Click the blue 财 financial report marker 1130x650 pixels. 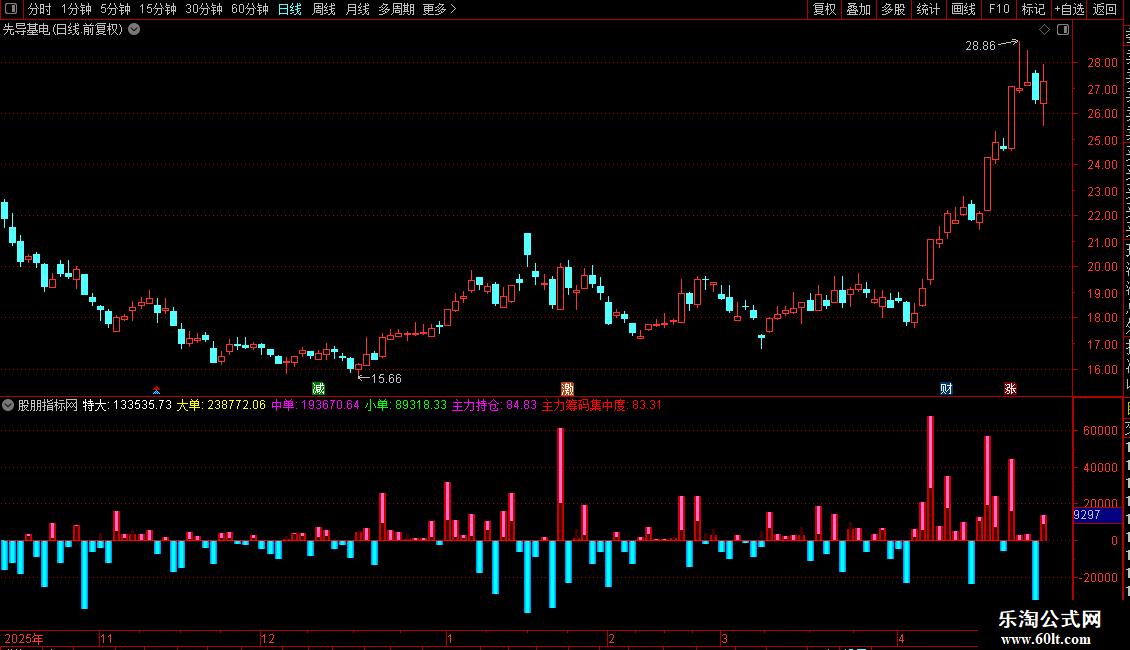(946, 388)
